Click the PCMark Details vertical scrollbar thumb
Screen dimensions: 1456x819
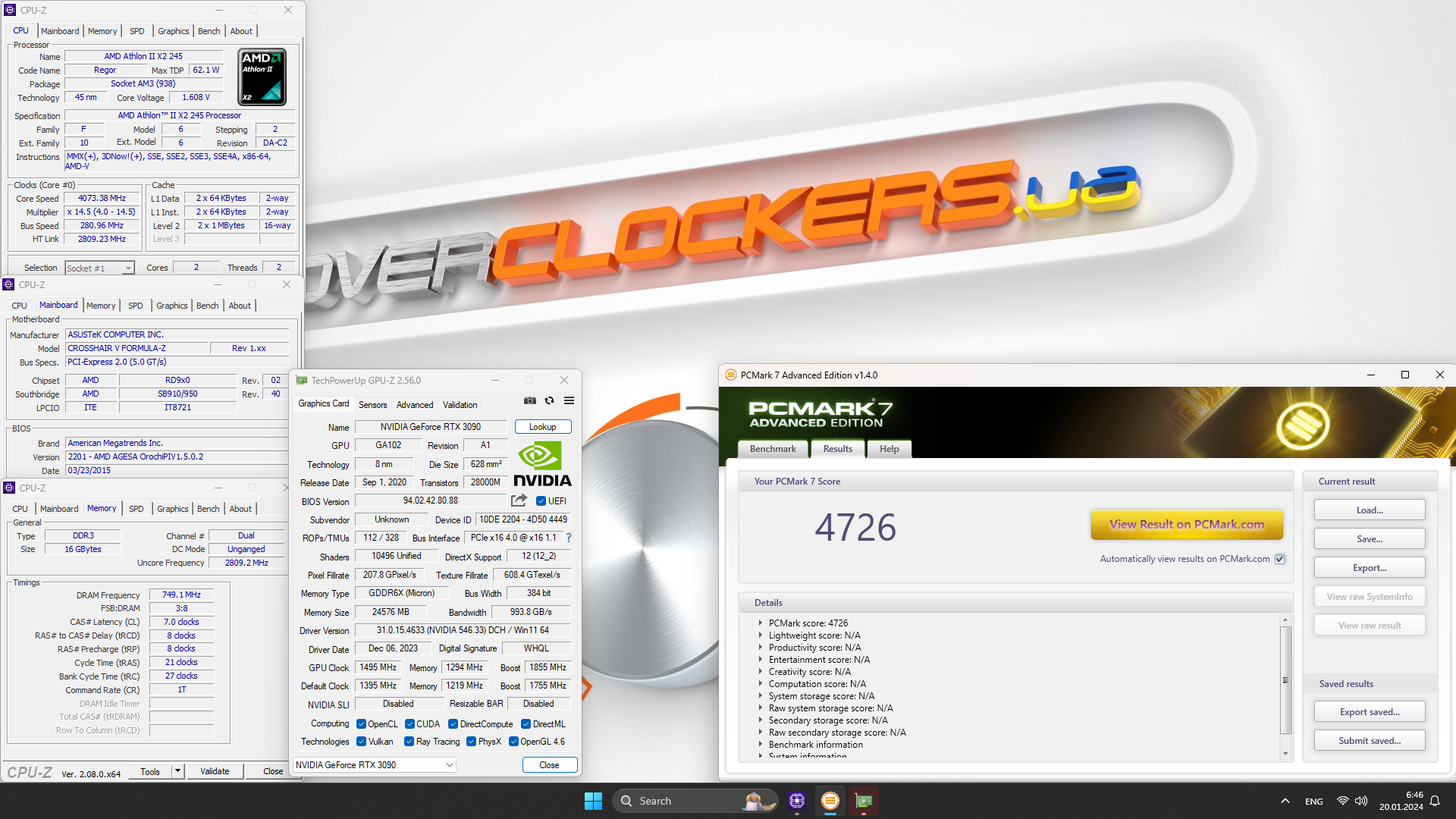[x=1285, y=680]
